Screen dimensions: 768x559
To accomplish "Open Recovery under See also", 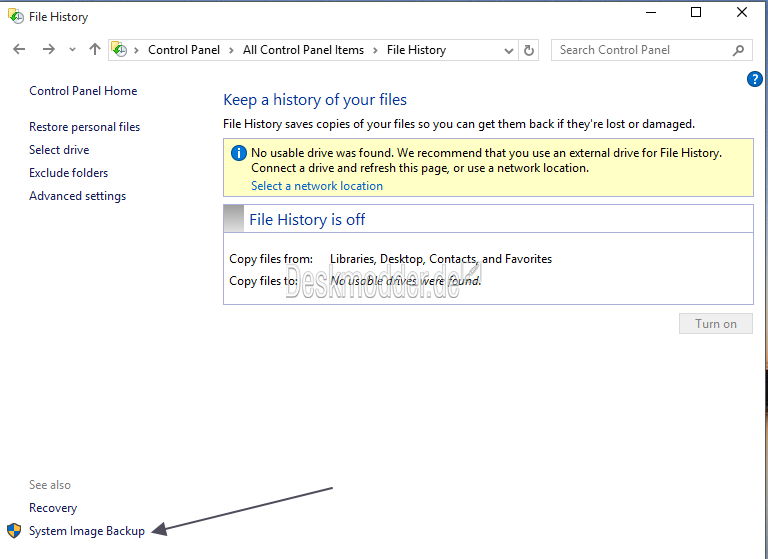I will 53,508.
